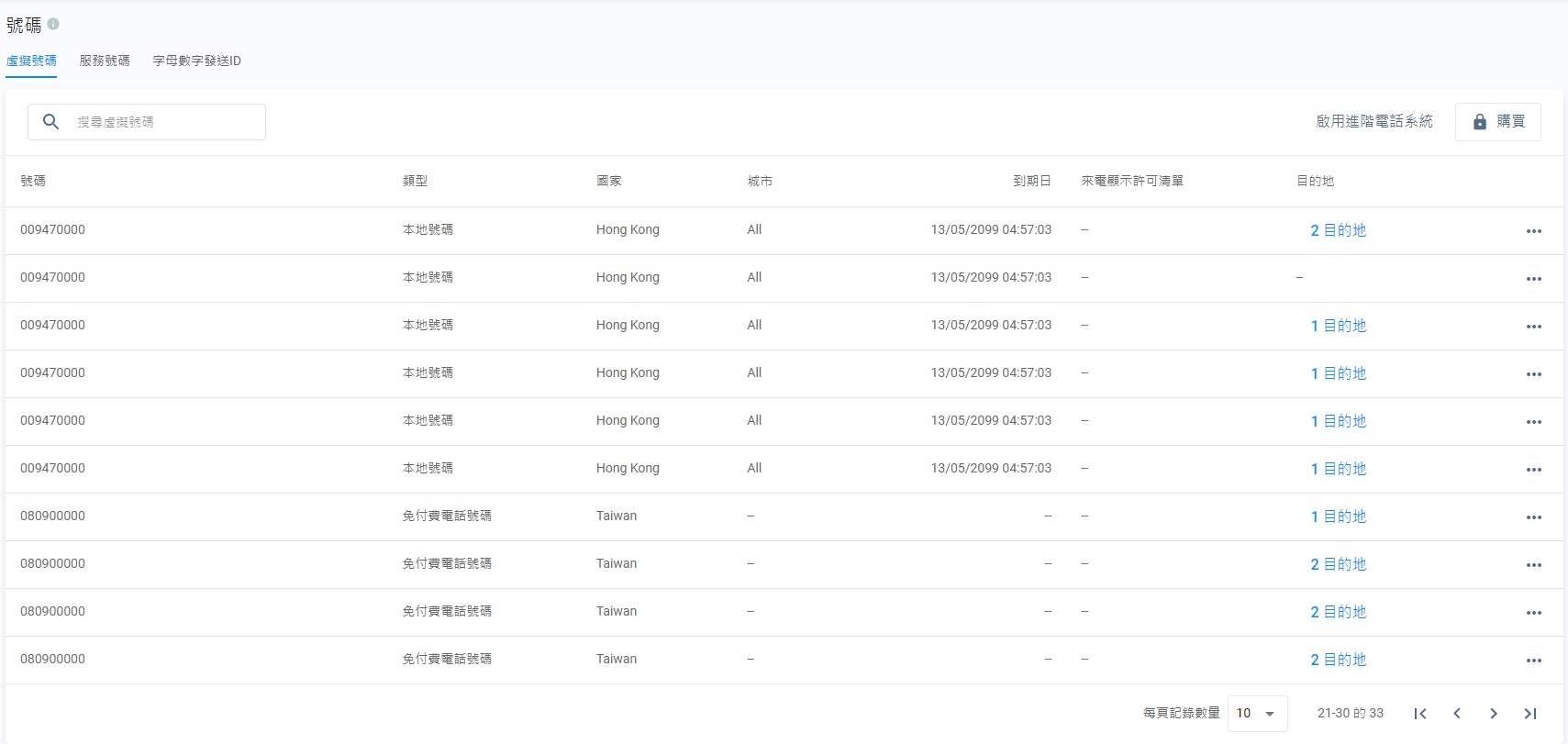Image resolution: width=1568 pixels, height=744 pixels.
Task: Click the 到期日 column header
Action: [x=1031, y=182]
